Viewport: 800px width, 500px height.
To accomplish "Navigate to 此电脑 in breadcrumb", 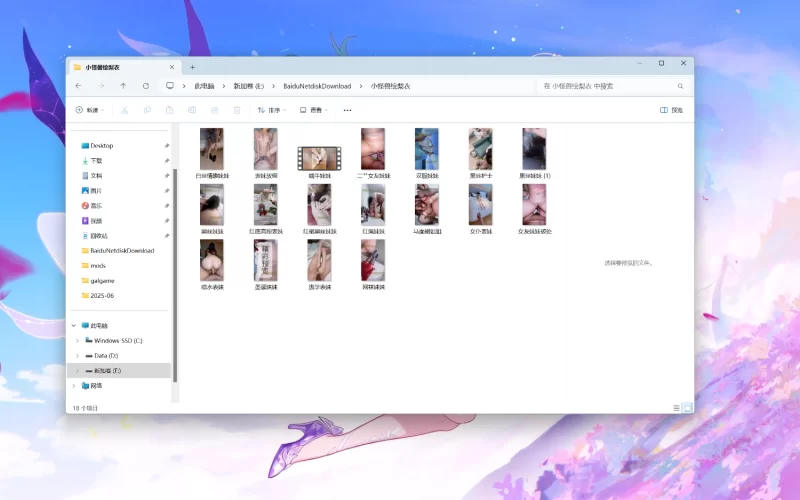I will [x=204, y=86].
